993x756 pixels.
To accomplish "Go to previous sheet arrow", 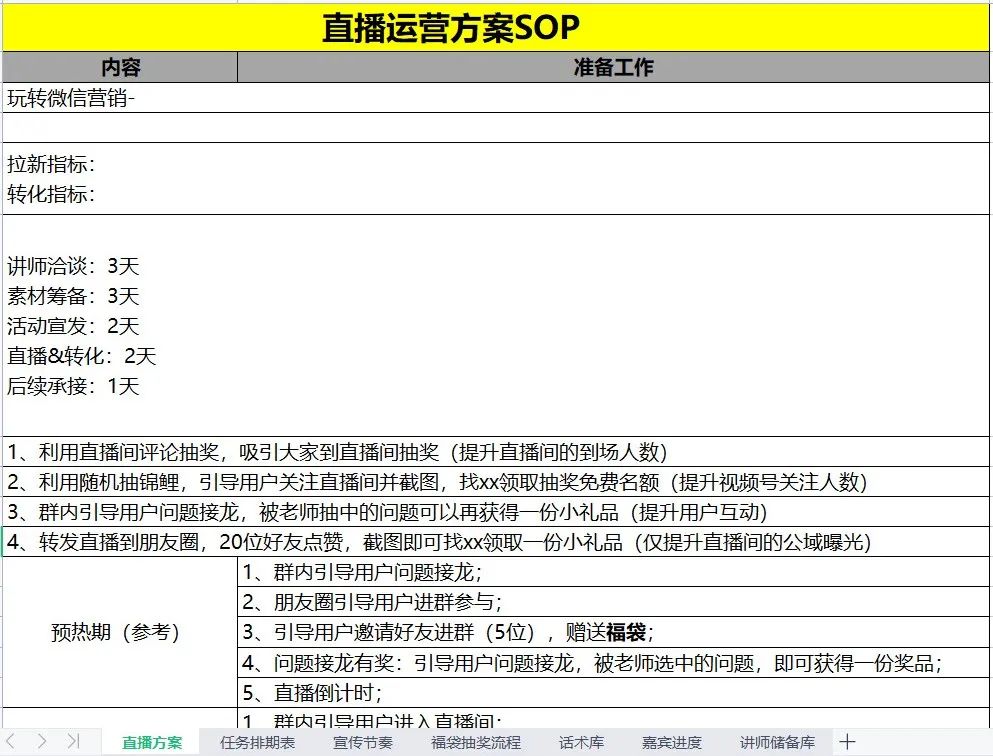I will (x=11, y=741).
